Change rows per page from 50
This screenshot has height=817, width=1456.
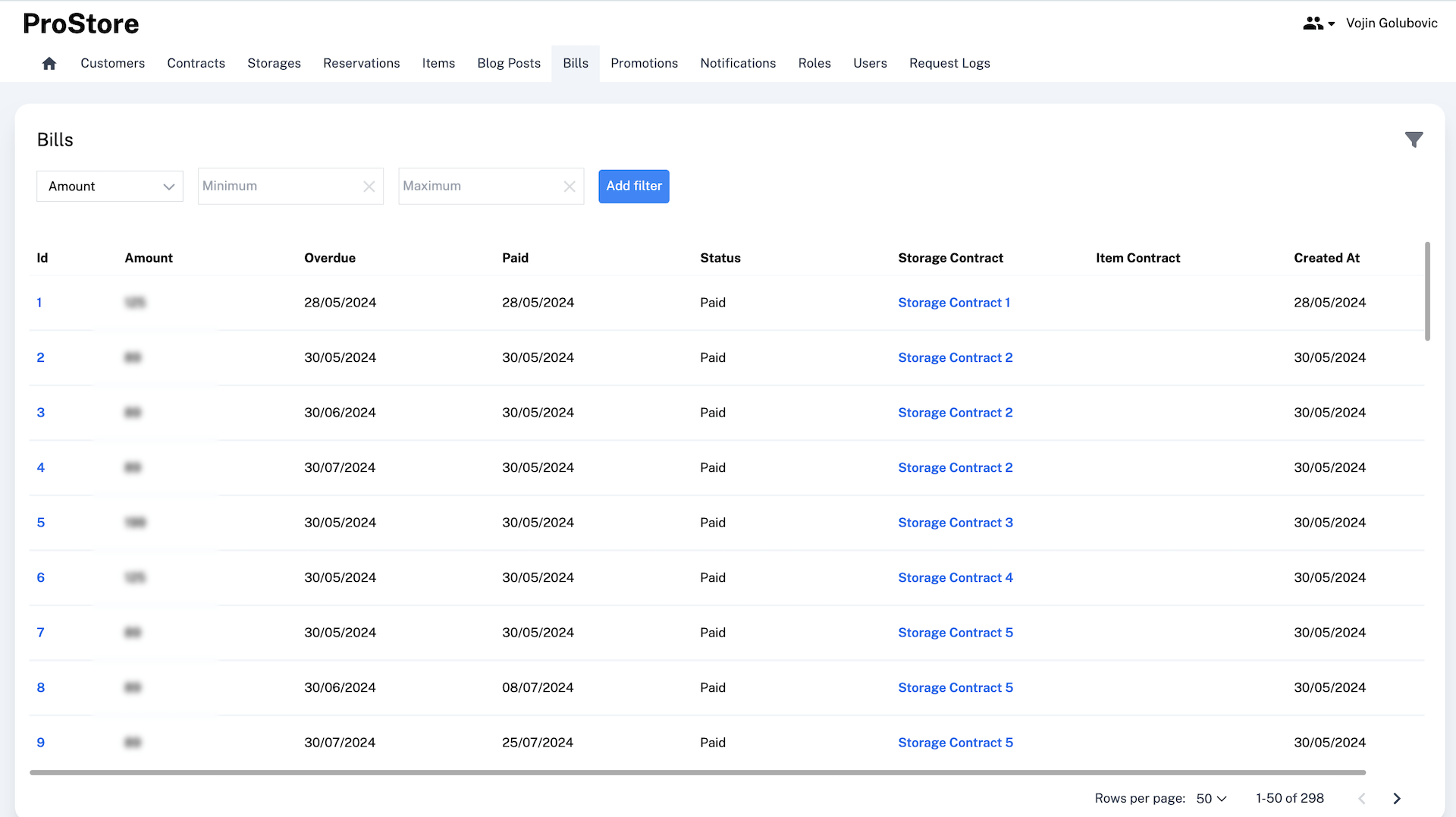1211,799
